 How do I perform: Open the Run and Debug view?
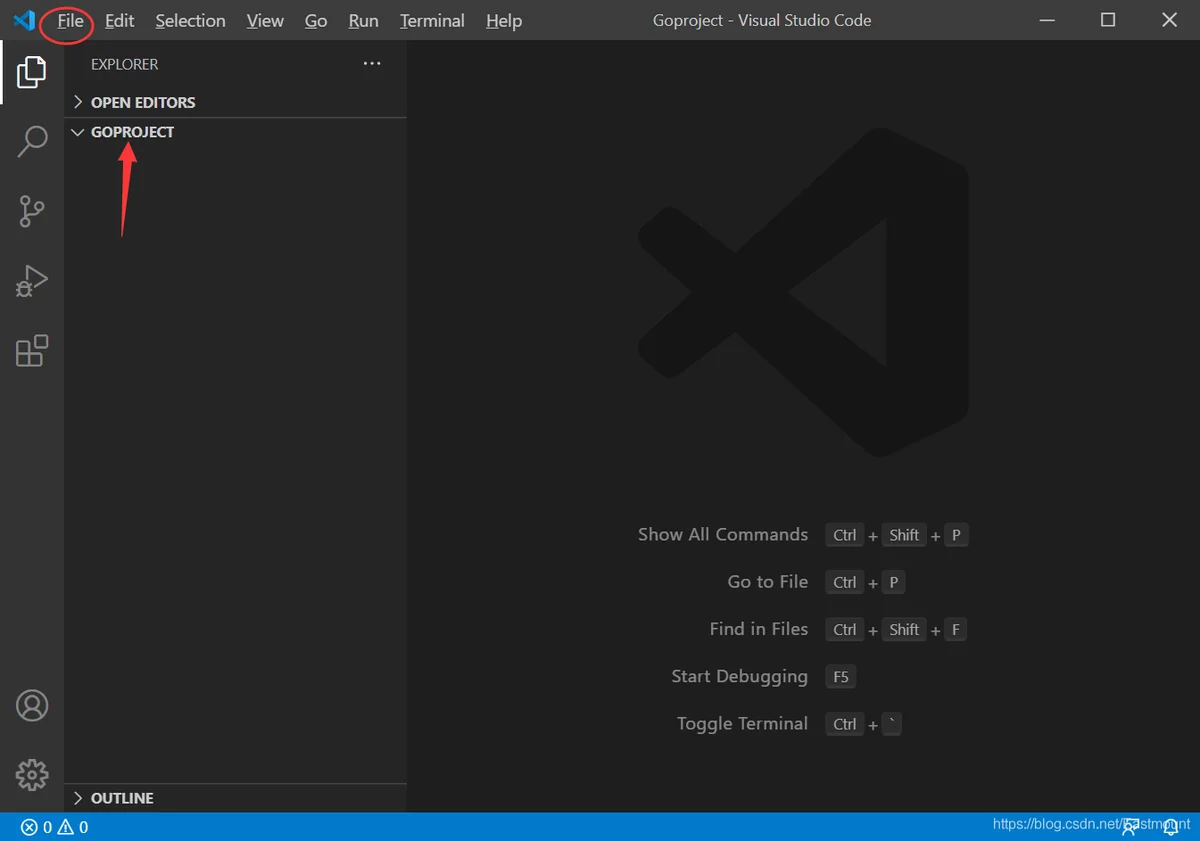(32, 281)
